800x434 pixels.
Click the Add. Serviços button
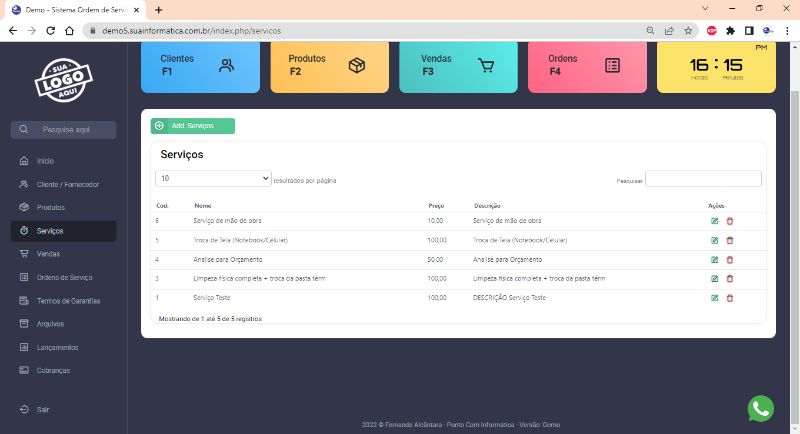coord(193,126)
